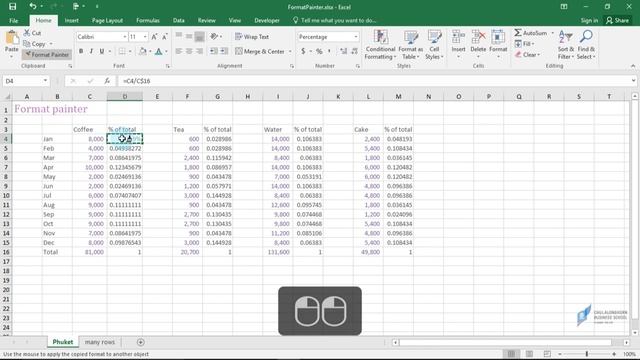The width and height of the screenshot is (640, 360).
Task: Click the Borders icon
Action: pyautogui.click(x=122, y=51)
